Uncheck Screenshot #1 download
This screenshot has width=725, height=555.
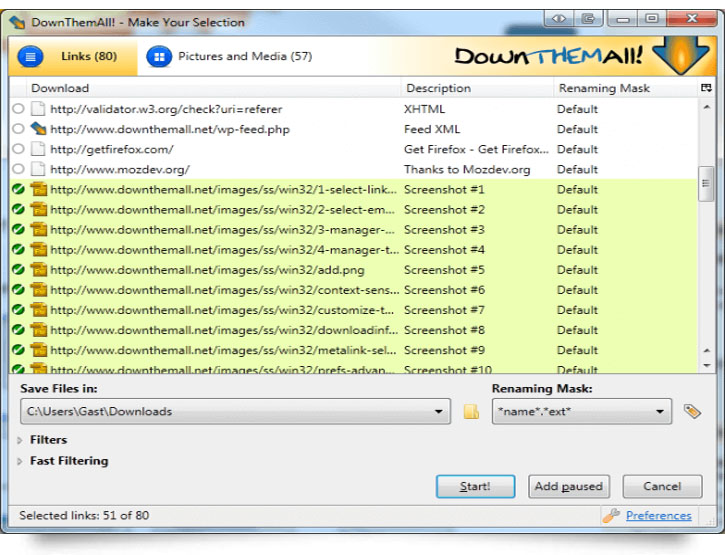(x=18, y=189)
